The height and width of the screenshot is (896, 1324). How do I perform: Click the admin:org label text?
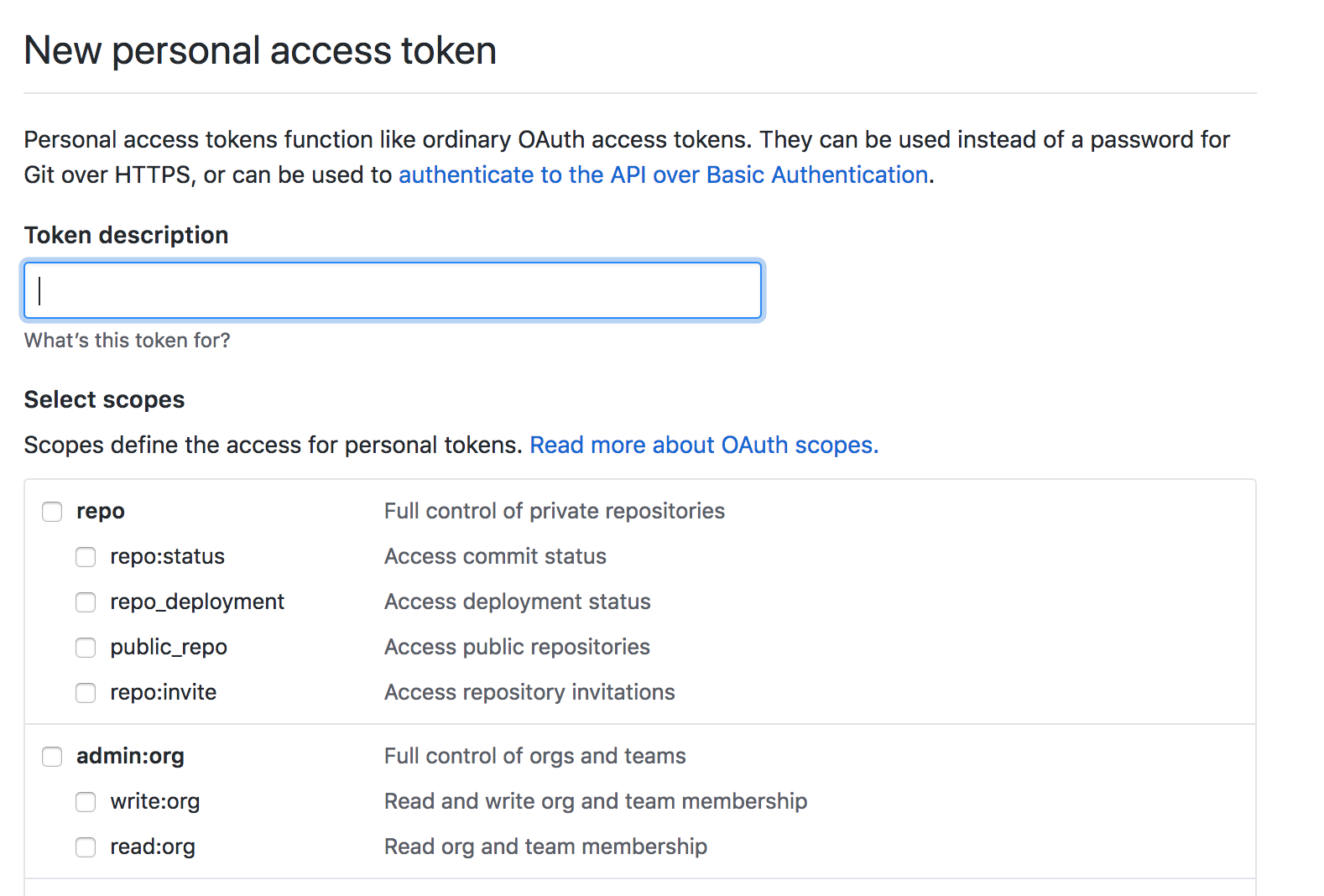(x=130, y=756)
